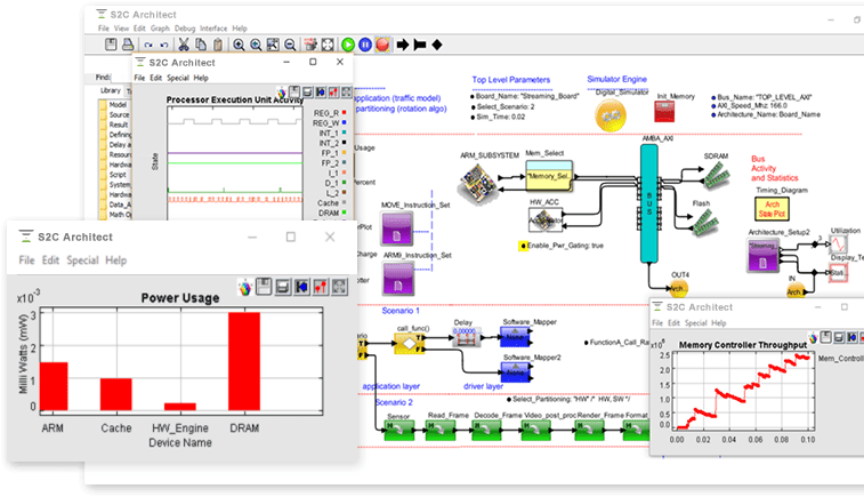Pause the simulation with the blue button

[365, 45]
